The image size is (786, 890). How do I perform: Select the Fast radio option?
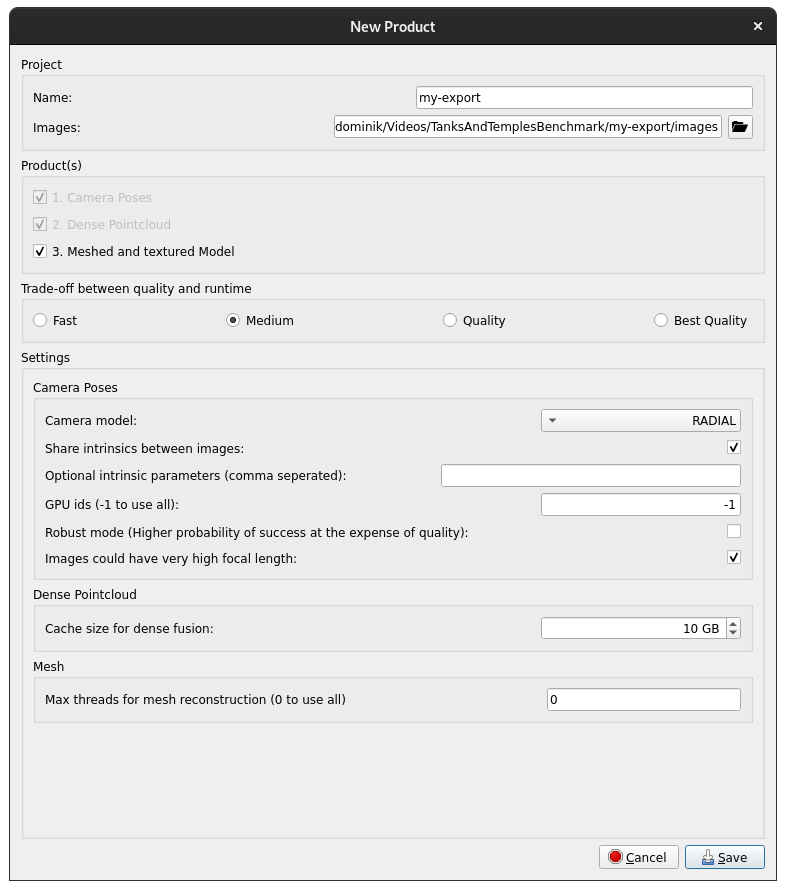pos(40,321)
